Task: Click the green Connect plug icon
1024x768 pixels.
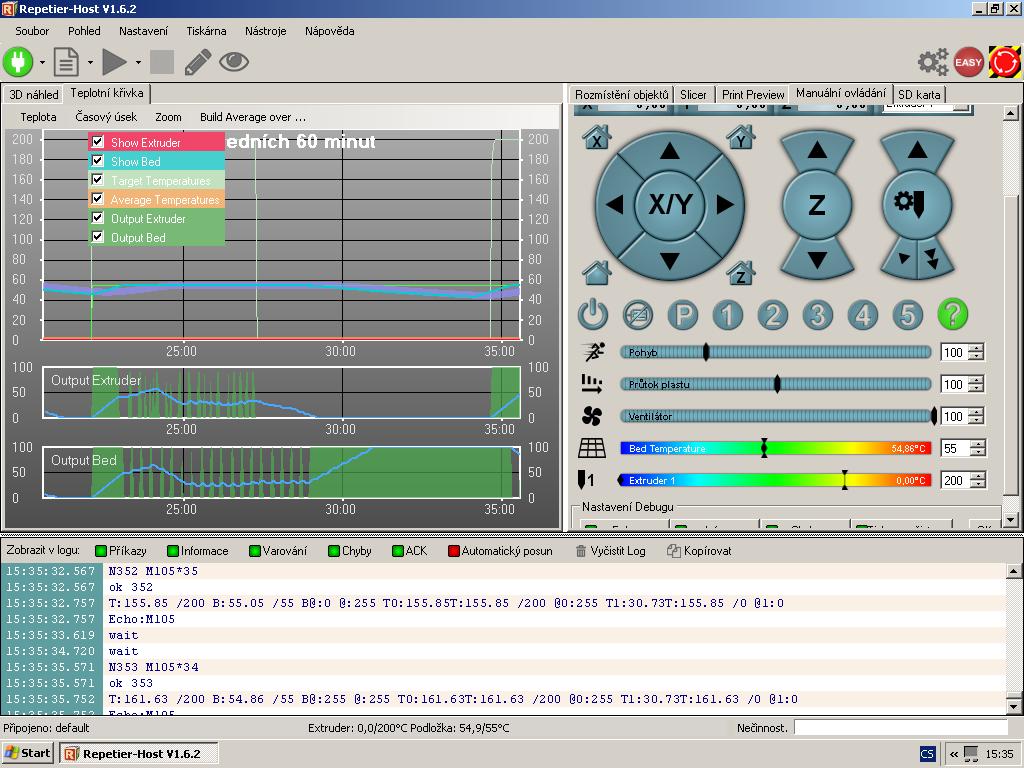Action: [18, 62]
